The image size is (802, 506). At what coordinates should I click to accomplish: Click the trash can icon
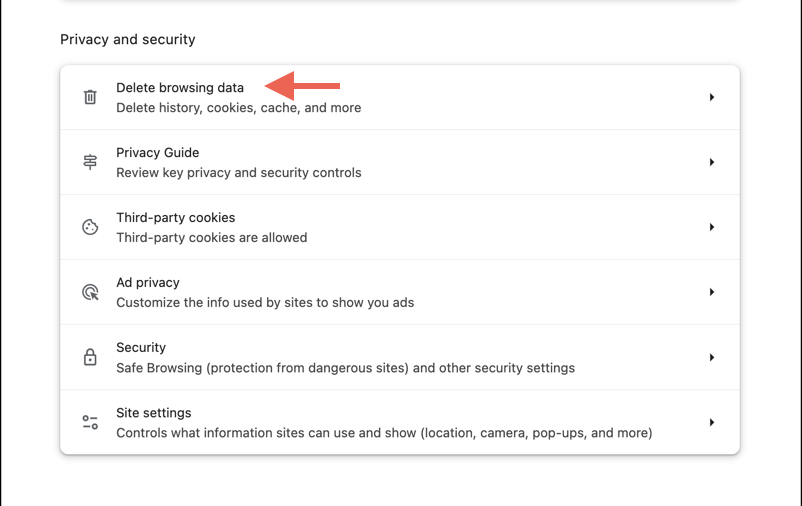90,97
